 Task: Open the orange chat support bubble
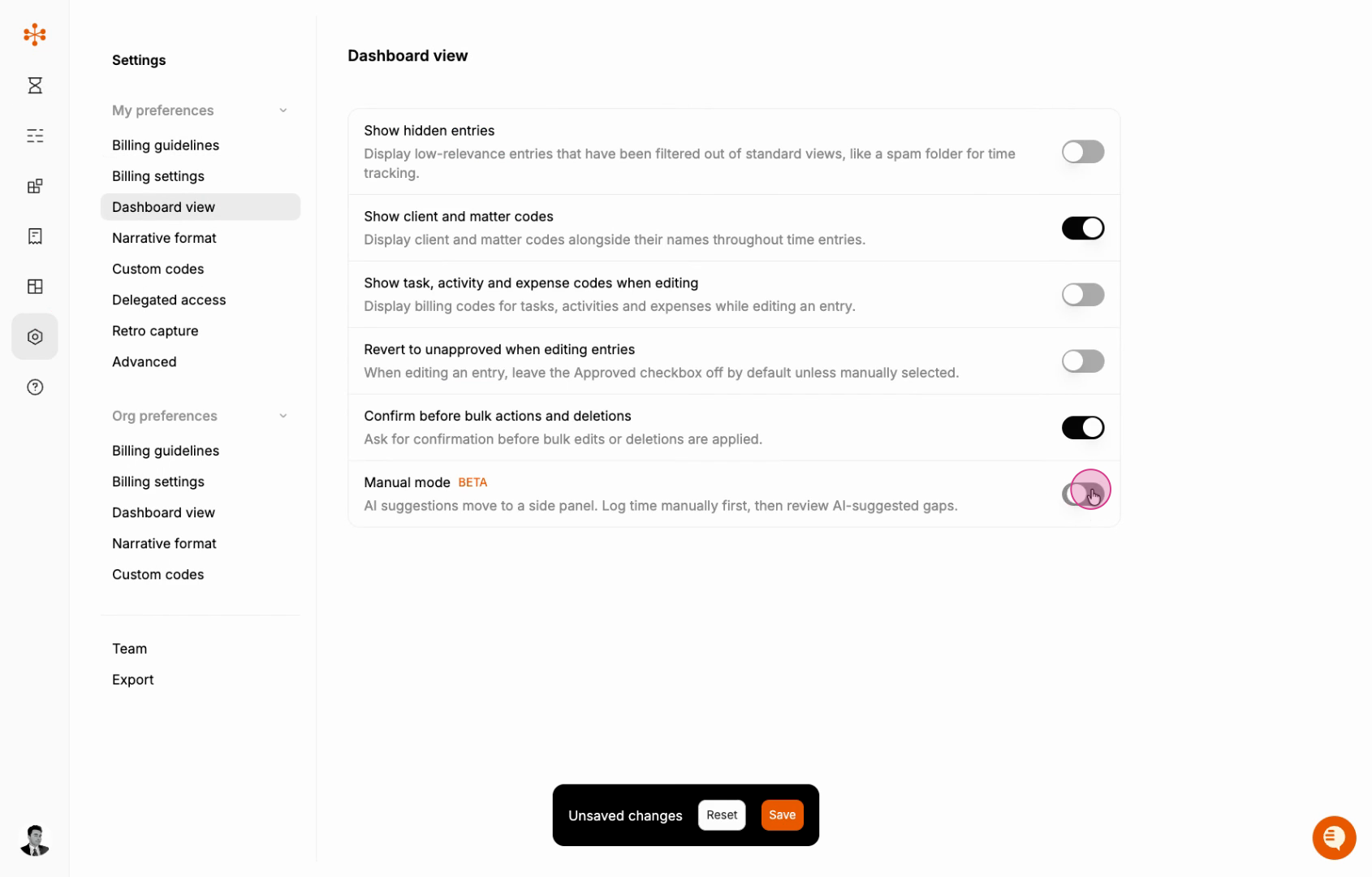[1334, 837]
